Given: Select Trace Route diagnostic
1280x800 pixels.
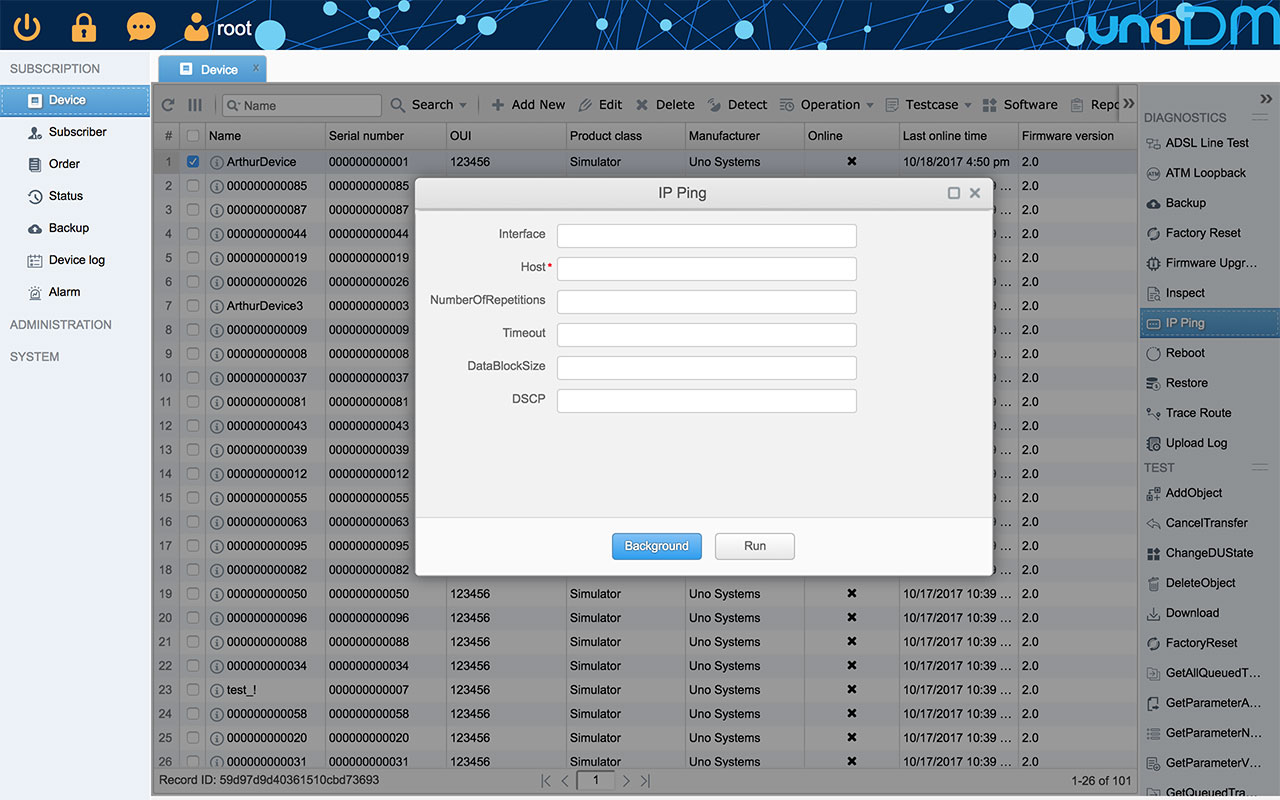Looking at the screenshot, I should (1198, 413).
